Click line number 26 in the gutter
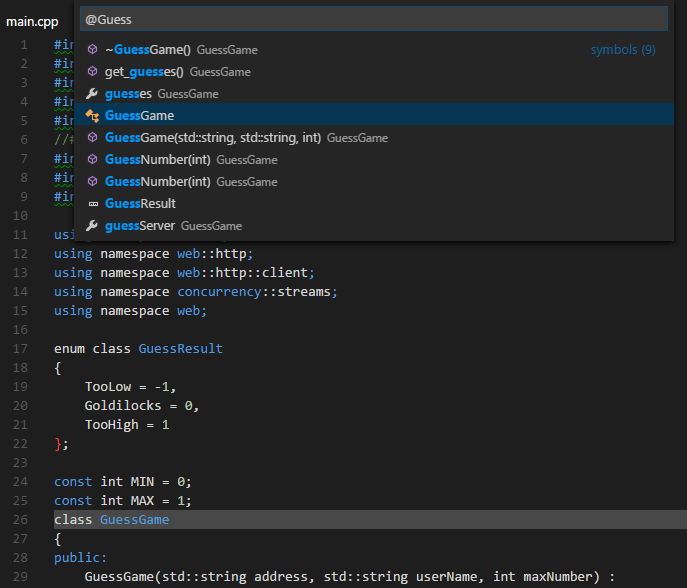The image size is (687, 588). click(22, 519)
